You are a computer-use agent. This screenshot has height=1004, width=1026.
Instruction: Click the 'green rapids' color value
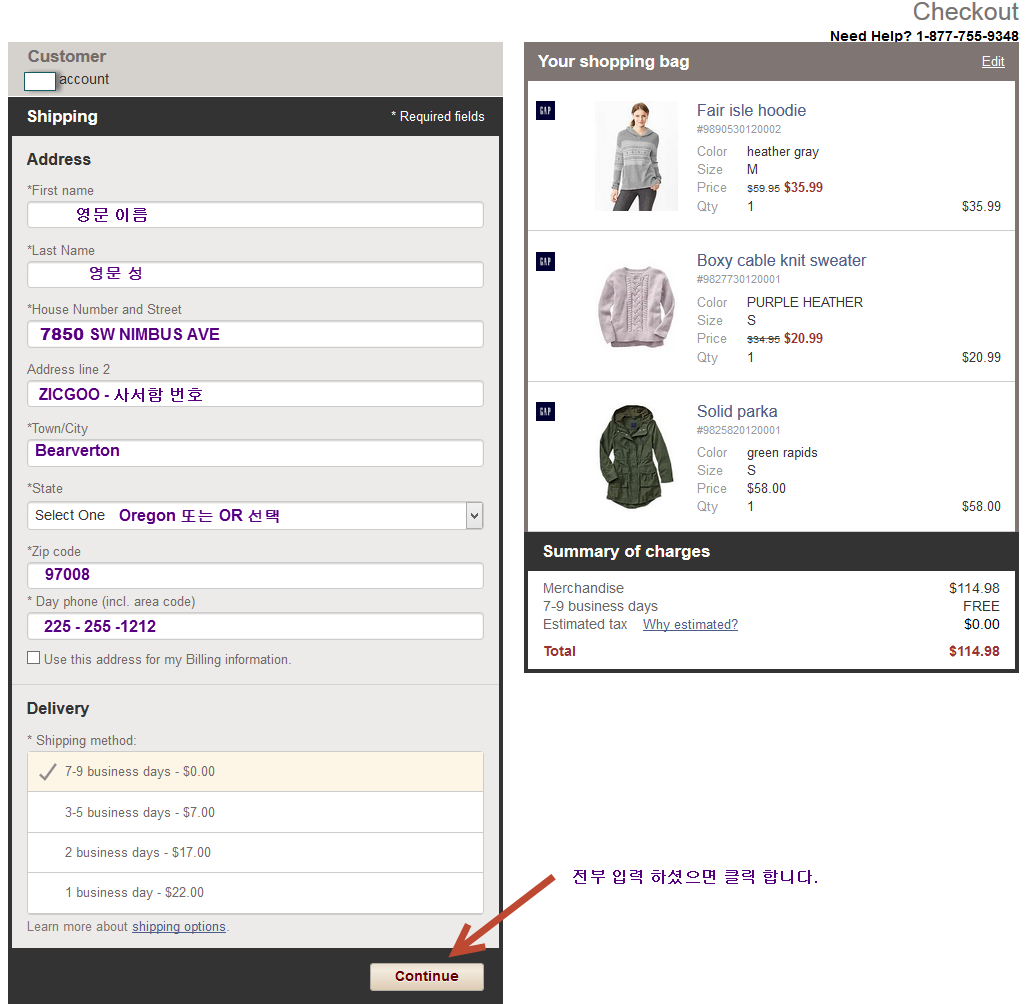782,453
